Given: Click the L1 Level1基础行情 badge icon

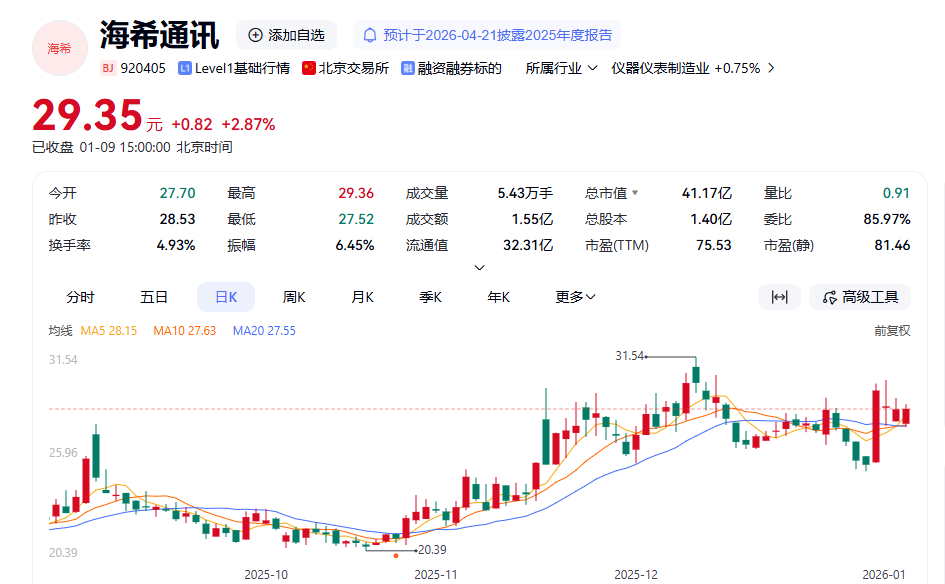Looking at the screenshot, I should click(x=185, y=68).
